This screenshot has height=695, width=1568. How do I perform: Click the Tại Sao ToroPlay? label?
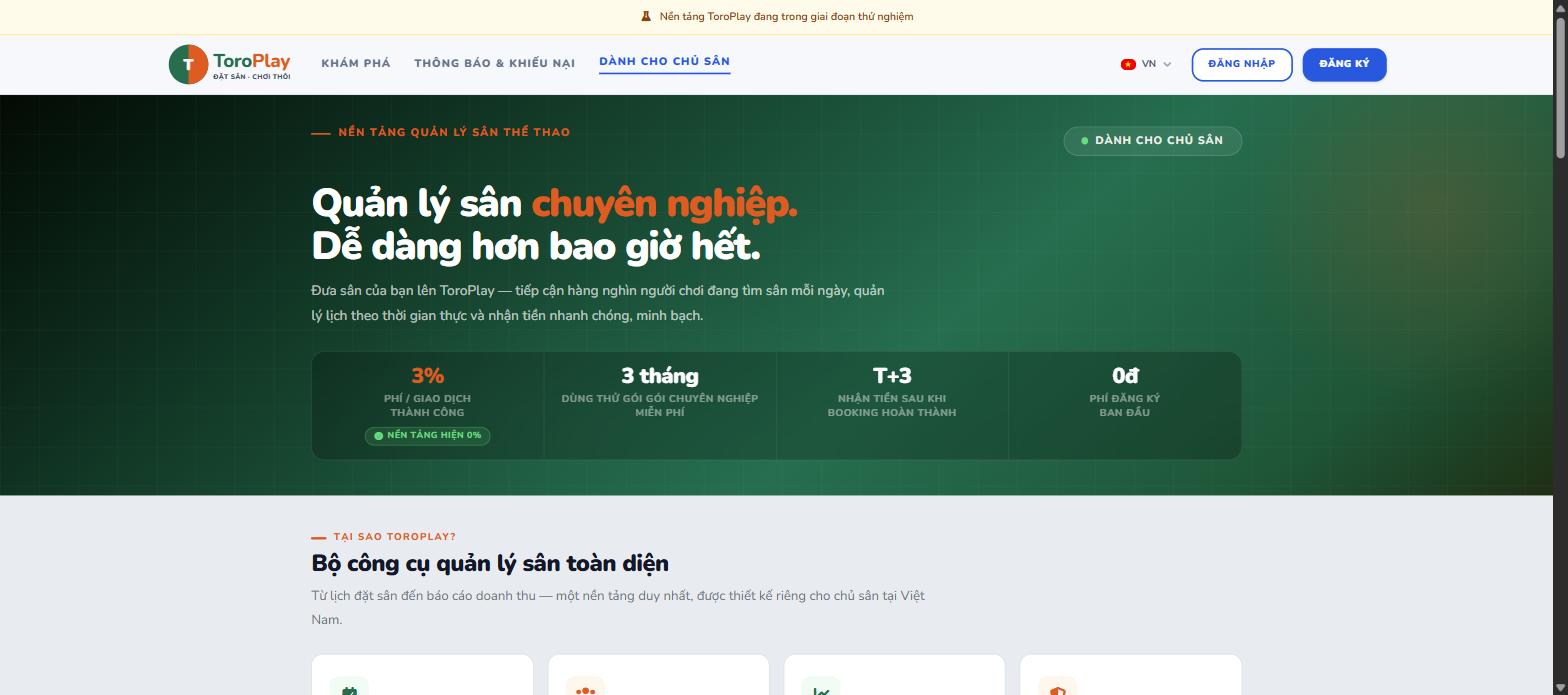tap(394, 537)
